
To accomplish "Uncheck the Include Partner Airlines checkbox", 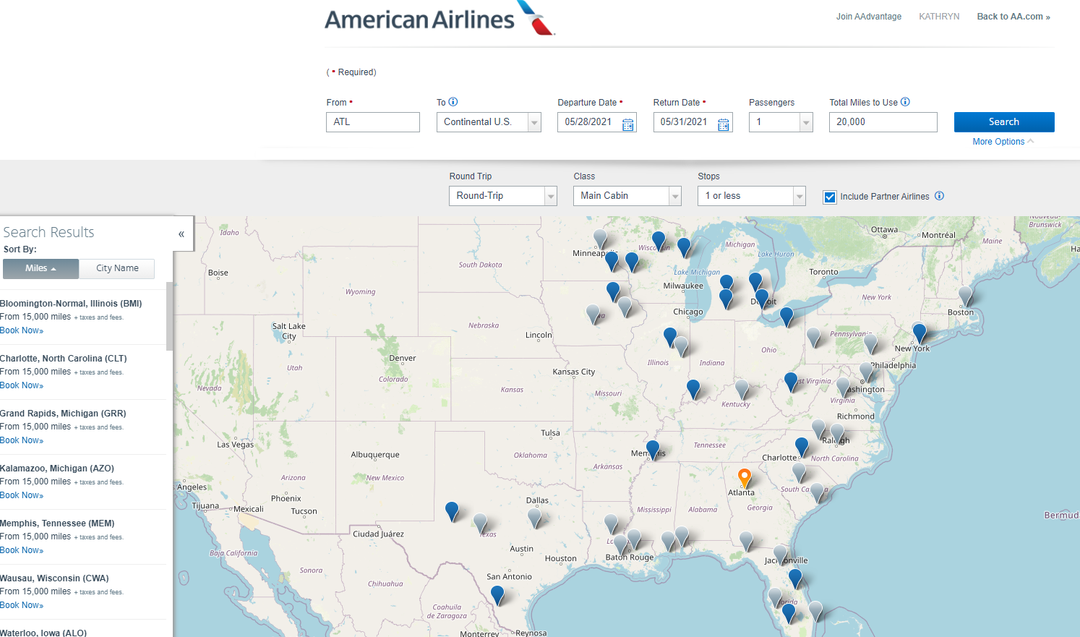I will (829, 196).
